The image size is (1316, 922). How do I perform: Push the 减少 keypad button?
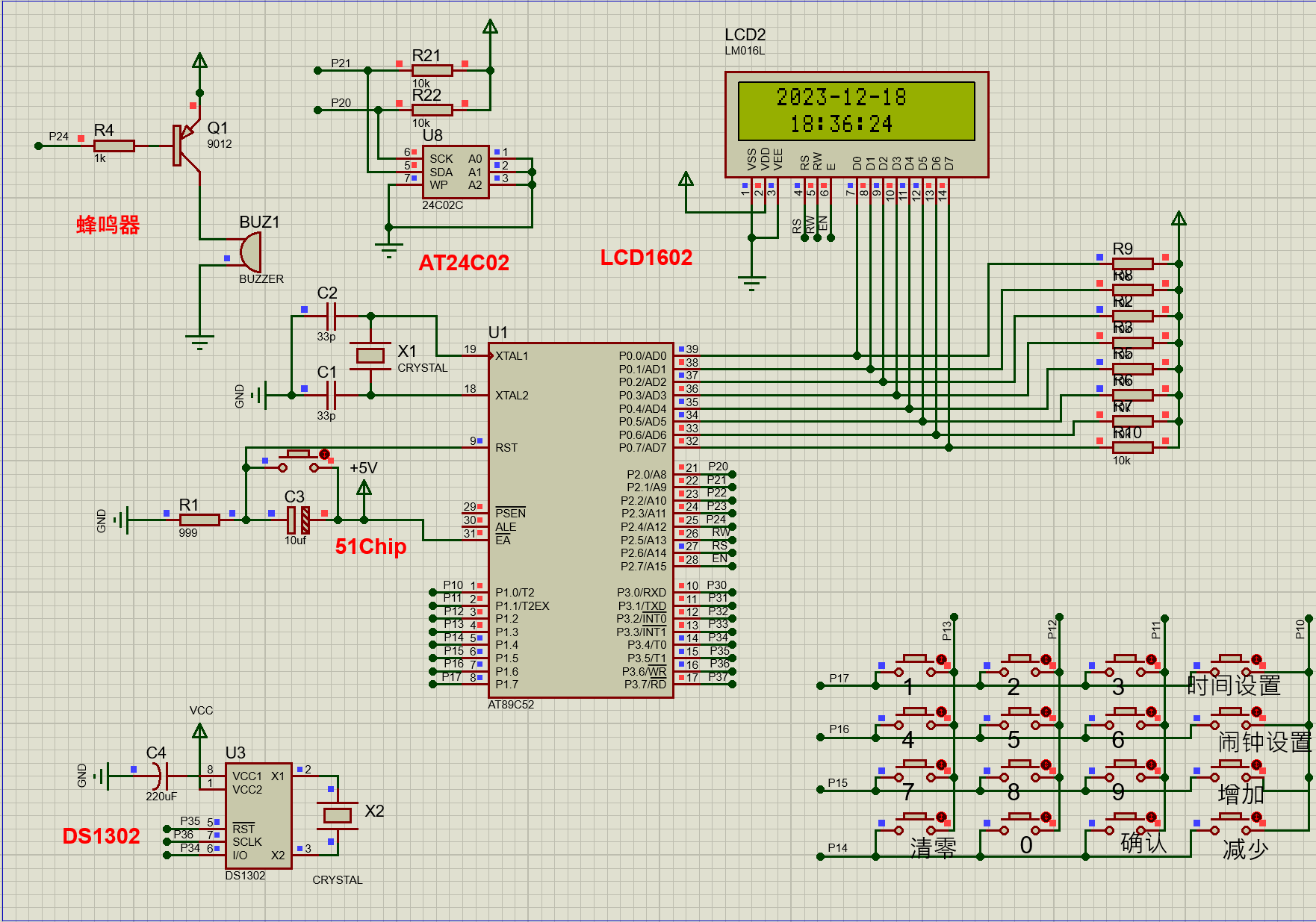click(x=1231, y=823)
